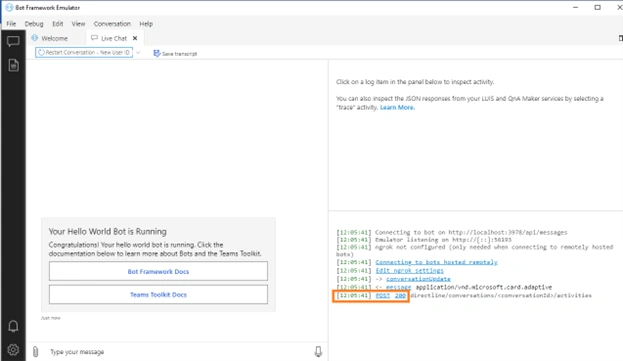Click the 200 status log link
Viewport: 623px width, 361px height.
[x=400, y=295]
